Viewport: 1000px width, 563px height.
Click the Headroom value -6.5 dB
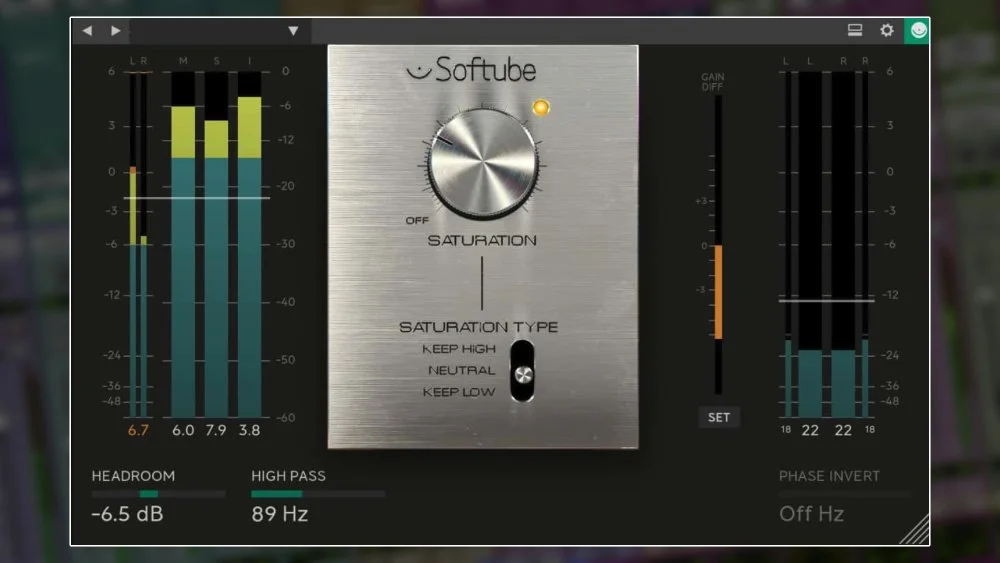point(128,514)
